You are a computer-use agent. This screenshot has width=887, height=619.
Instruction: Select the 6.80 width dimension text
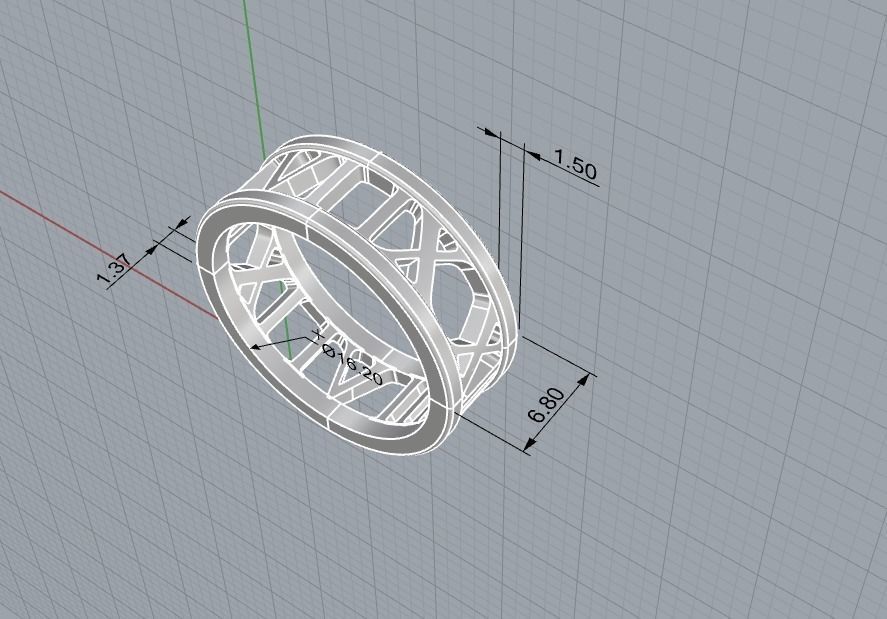546,405
